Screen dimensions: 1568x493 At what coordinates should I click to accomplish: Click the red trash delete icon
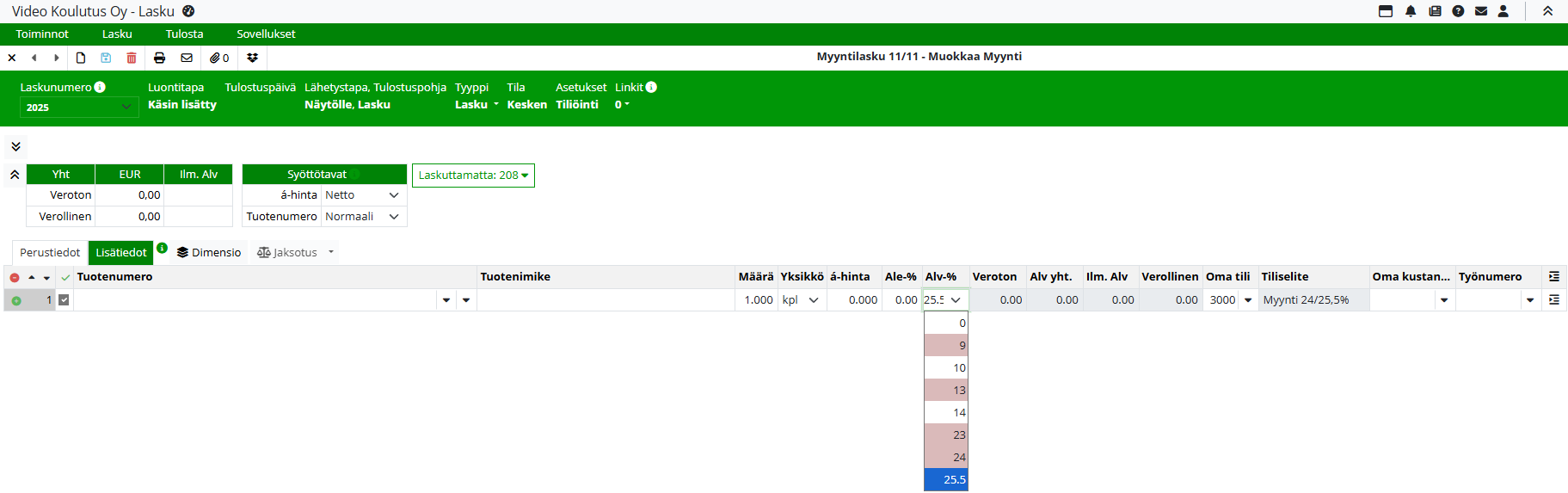[132, 58]
